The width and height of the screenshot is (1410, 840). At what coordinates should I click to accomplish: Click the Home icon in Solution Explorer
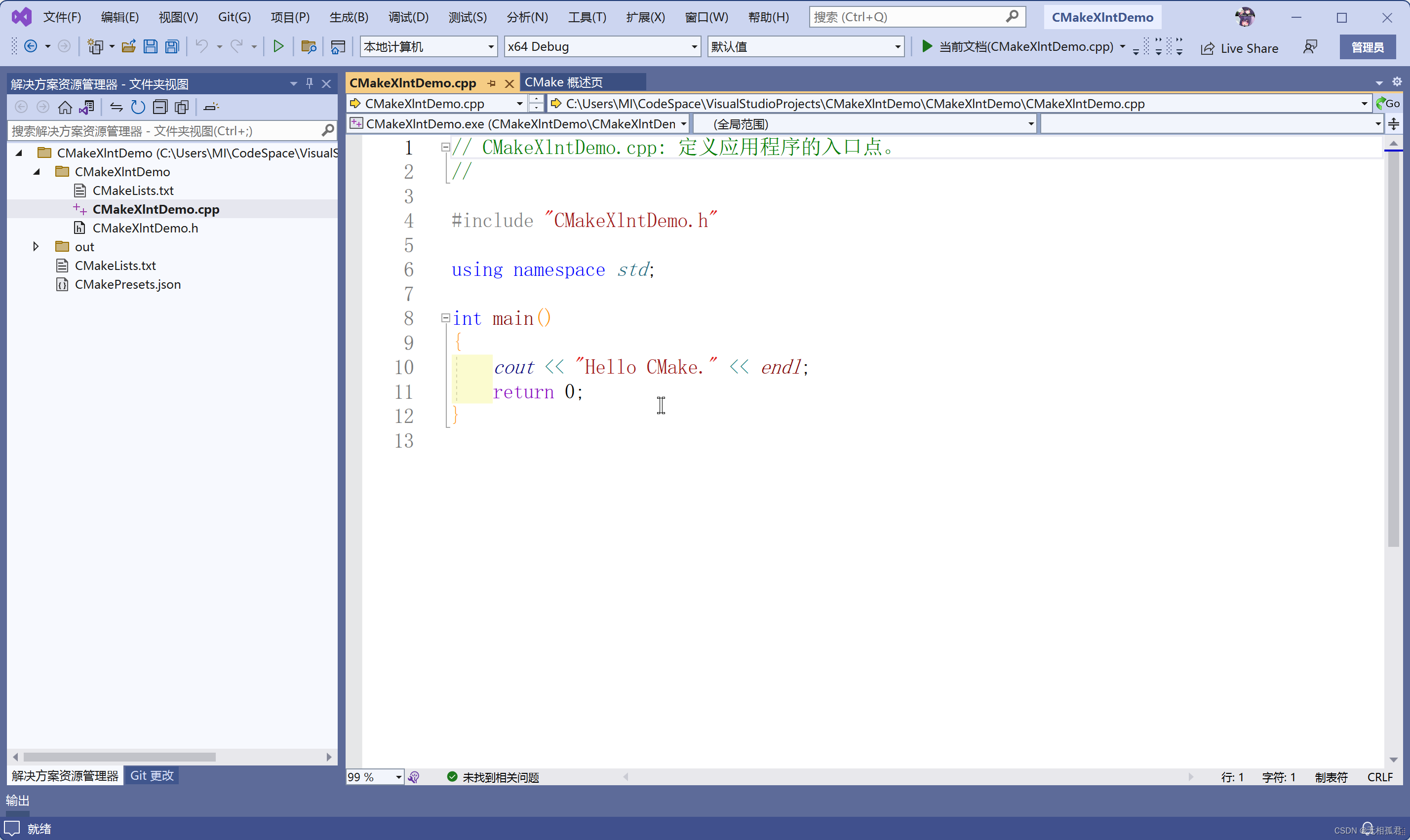(x=65, y=107)
